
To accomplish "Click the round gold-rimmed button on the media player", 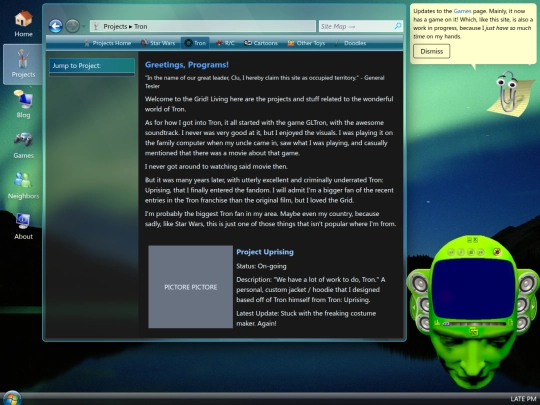I will (497, 252).
